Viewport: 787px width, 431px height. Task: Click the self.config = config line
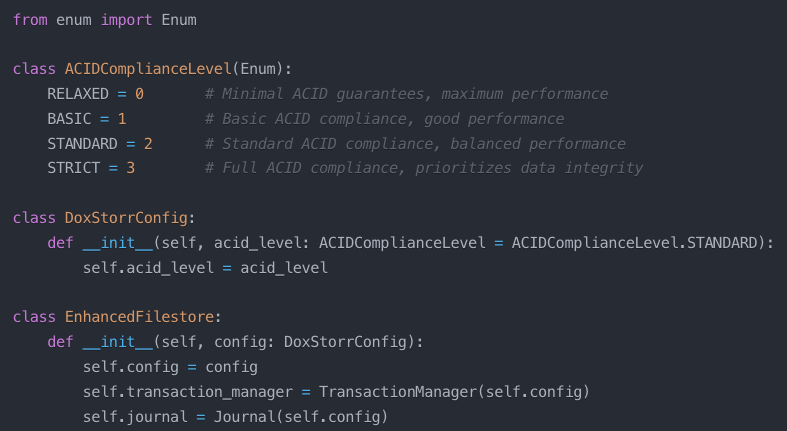click(x=170, y=367)
